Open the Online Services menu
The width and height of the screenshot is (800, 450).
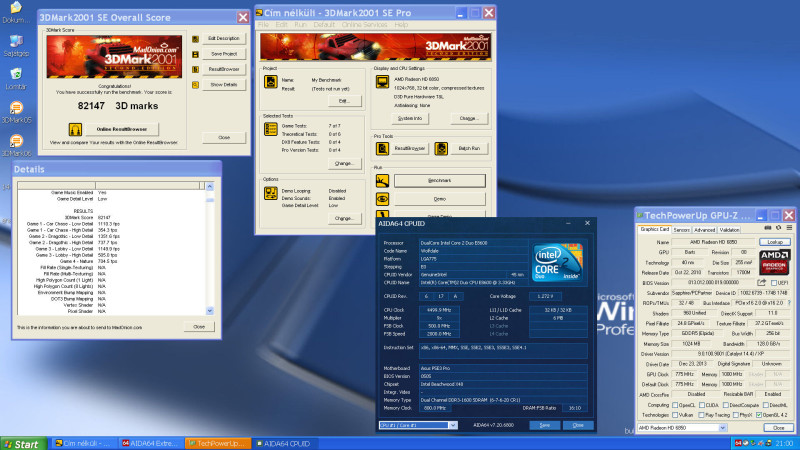click(364, 24)
